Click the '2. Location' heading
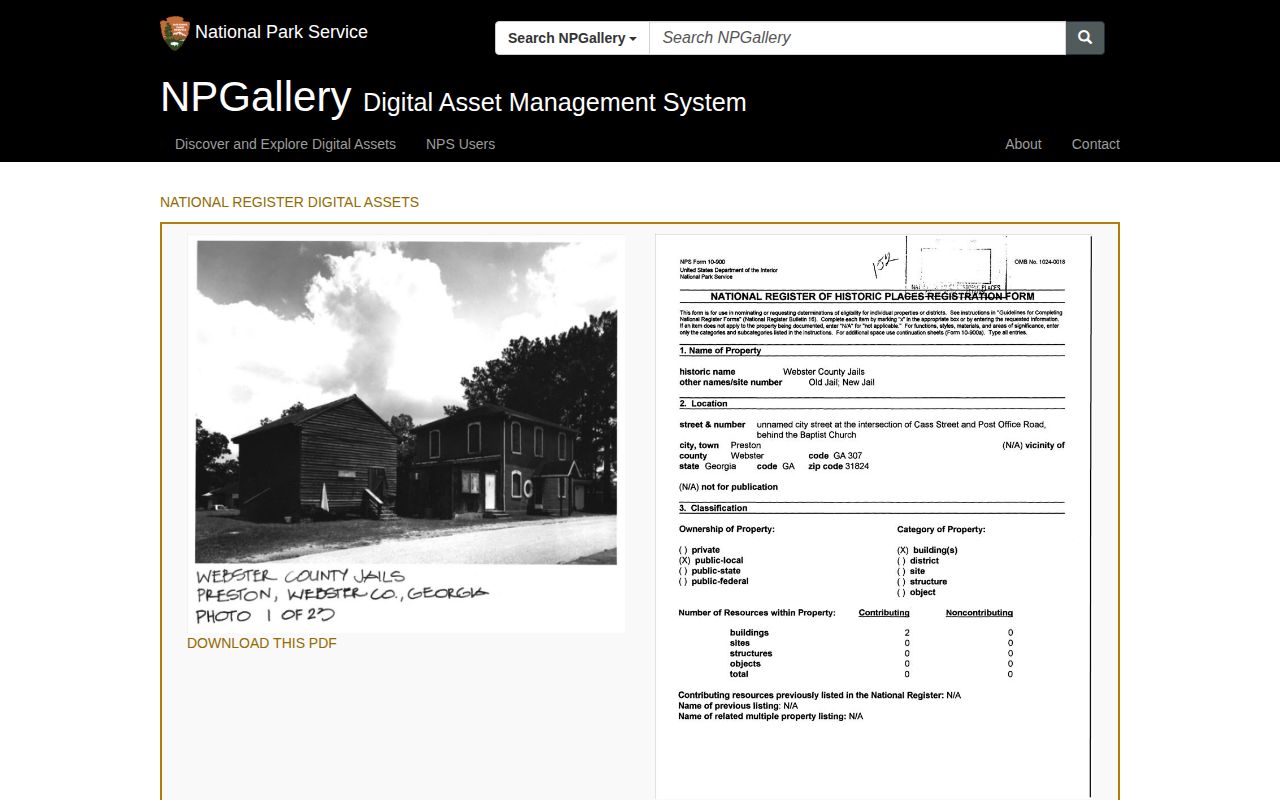Image resolution: width=1280 pixels, height=800 pixels. pos(704,404)
